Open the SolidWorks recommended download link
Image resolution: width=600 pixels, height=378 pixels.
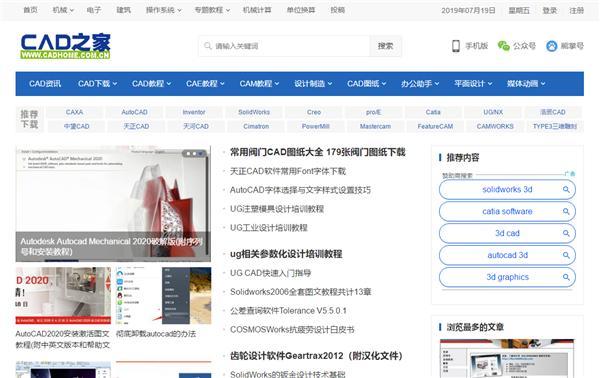click(254, 112)
